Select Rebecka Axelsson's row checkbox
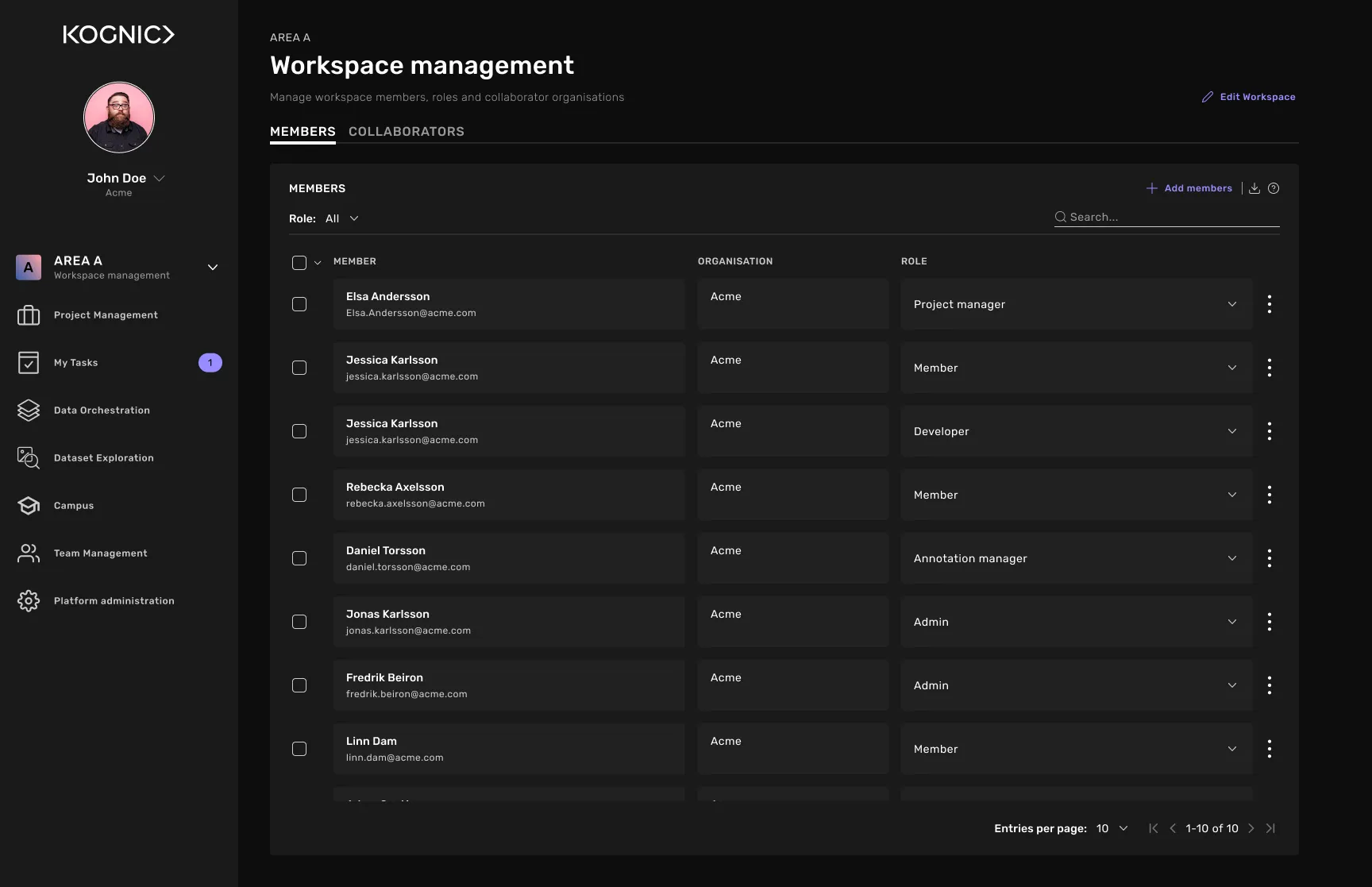 (x=299, y=495)
